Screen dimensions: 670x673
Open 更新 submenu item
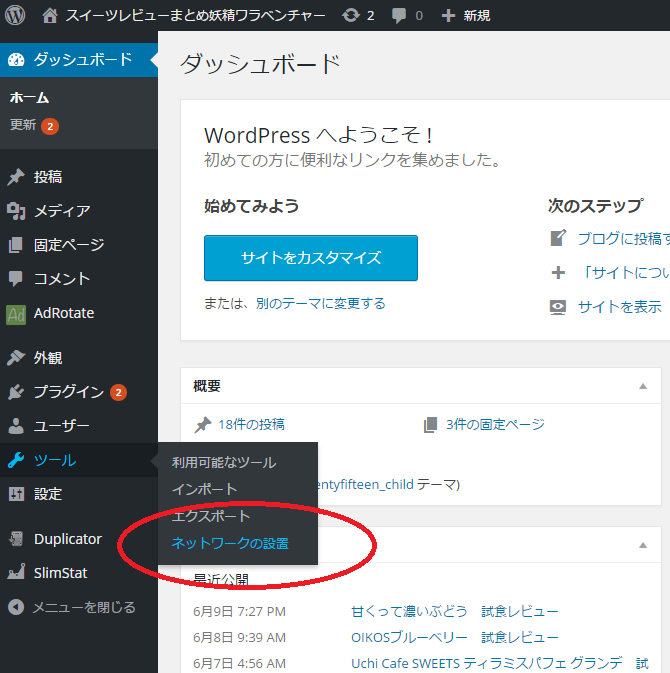point(23,125)
